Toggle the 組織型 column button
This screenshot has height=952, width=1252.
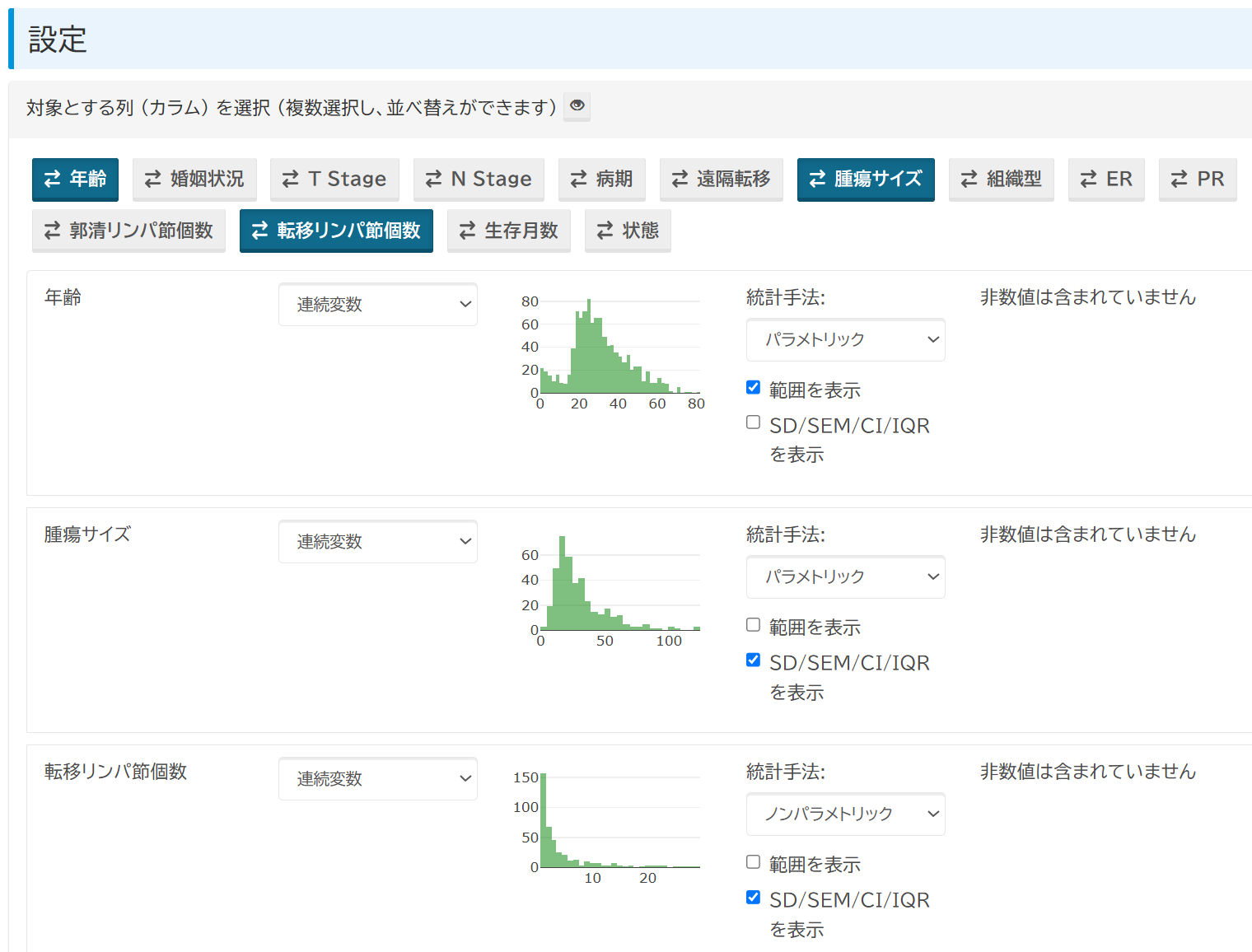(1001, 179)
